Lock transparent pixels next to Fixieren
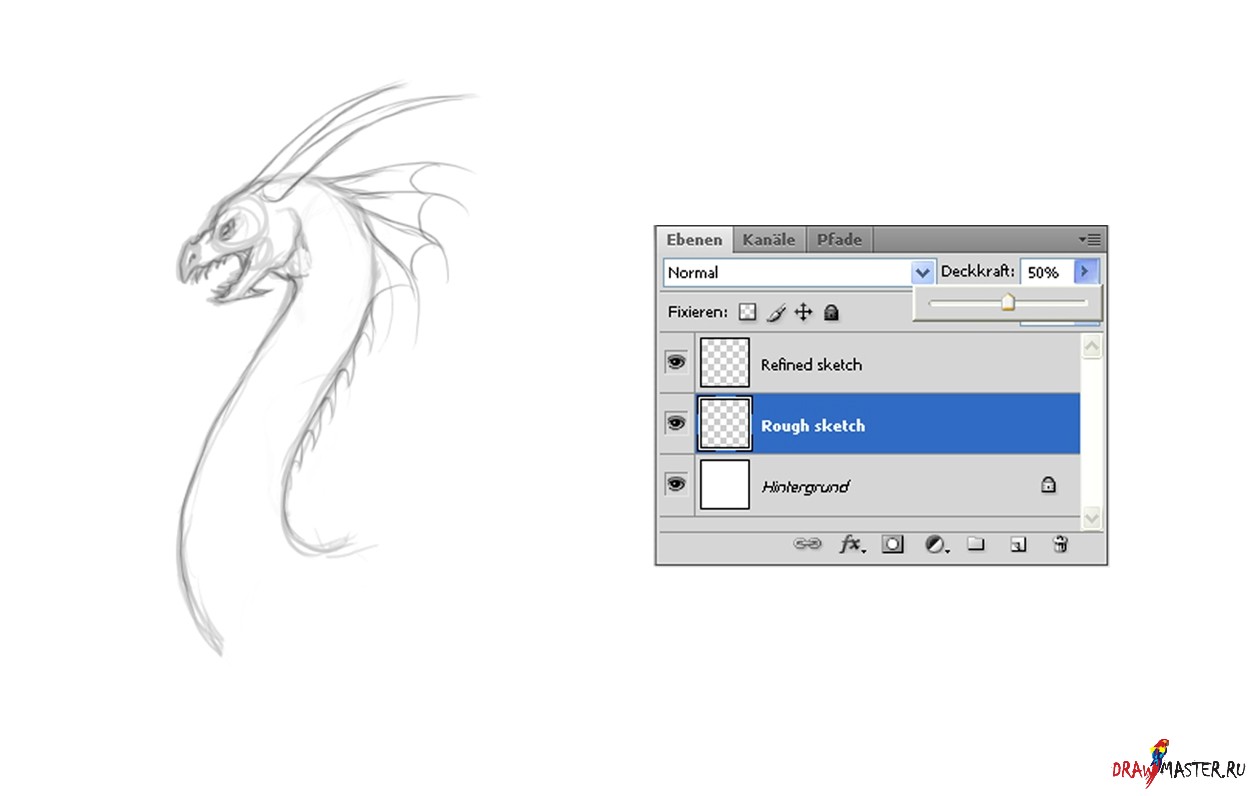The height and width of the screenshot is (796, 1253). tap(747, 312)
